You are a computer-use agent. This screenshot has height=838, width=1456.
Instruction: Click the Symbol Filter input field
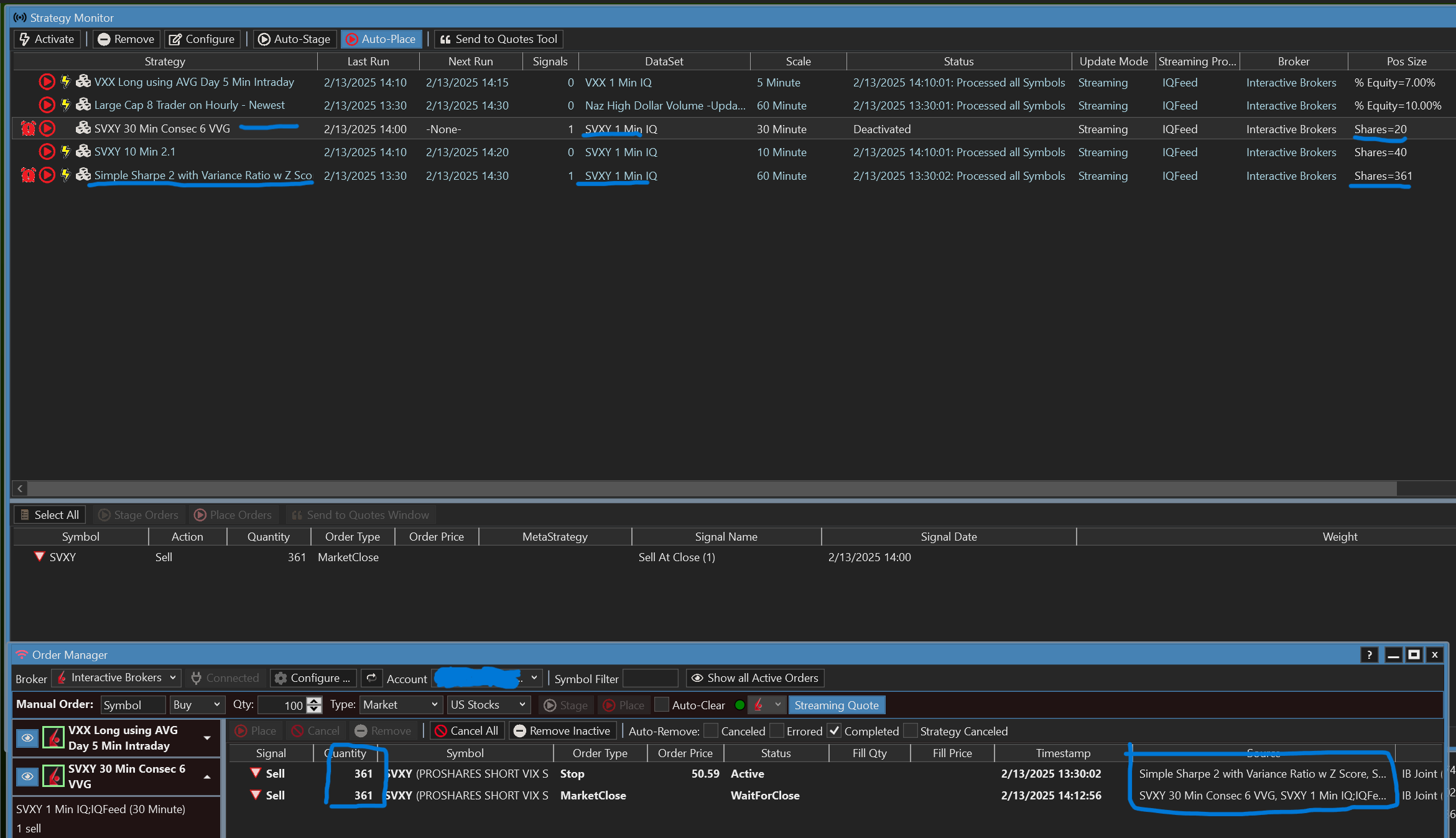click(x=650, y=678)
